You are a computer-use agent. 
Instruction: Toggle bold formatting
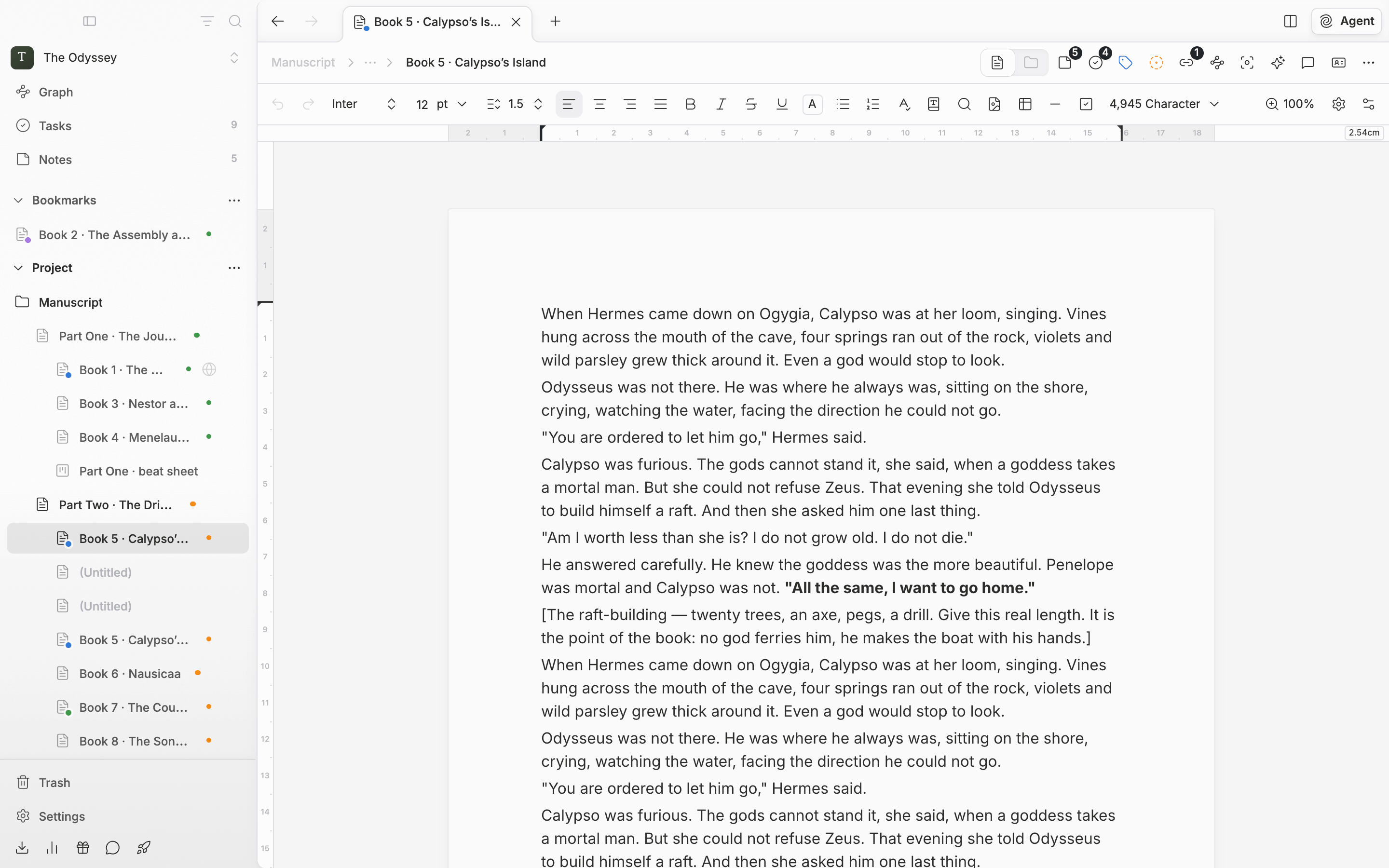[x=691, y=104]
